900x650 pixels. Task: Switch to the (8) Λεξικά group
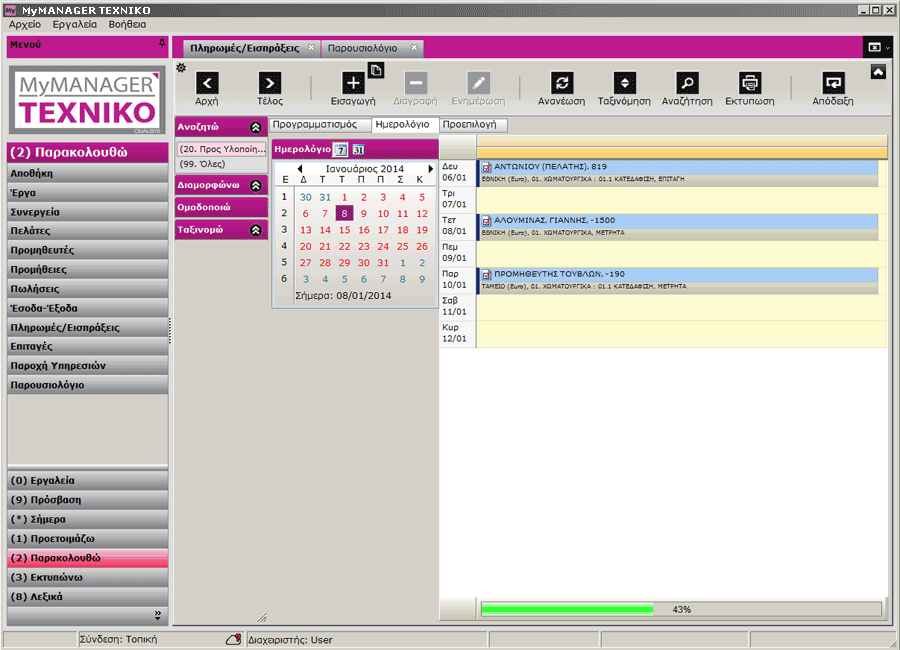pyautogui.click(x=88, y=597)
